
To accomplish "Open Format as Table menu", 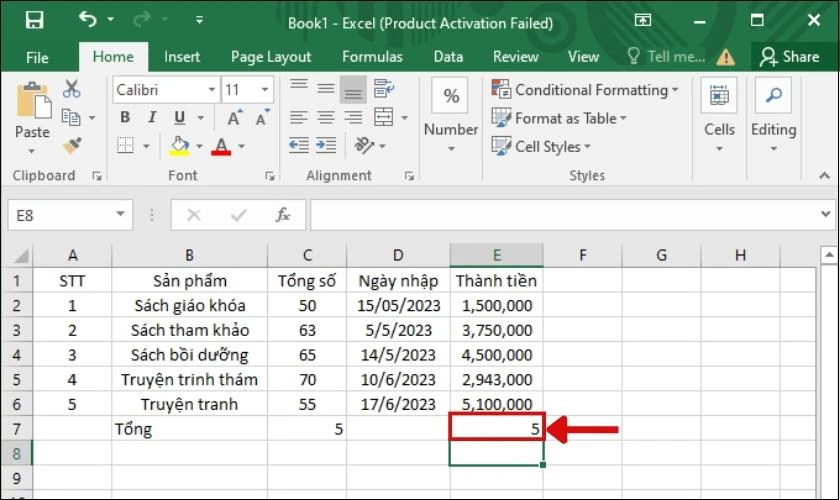I will (x=559, y=118).
